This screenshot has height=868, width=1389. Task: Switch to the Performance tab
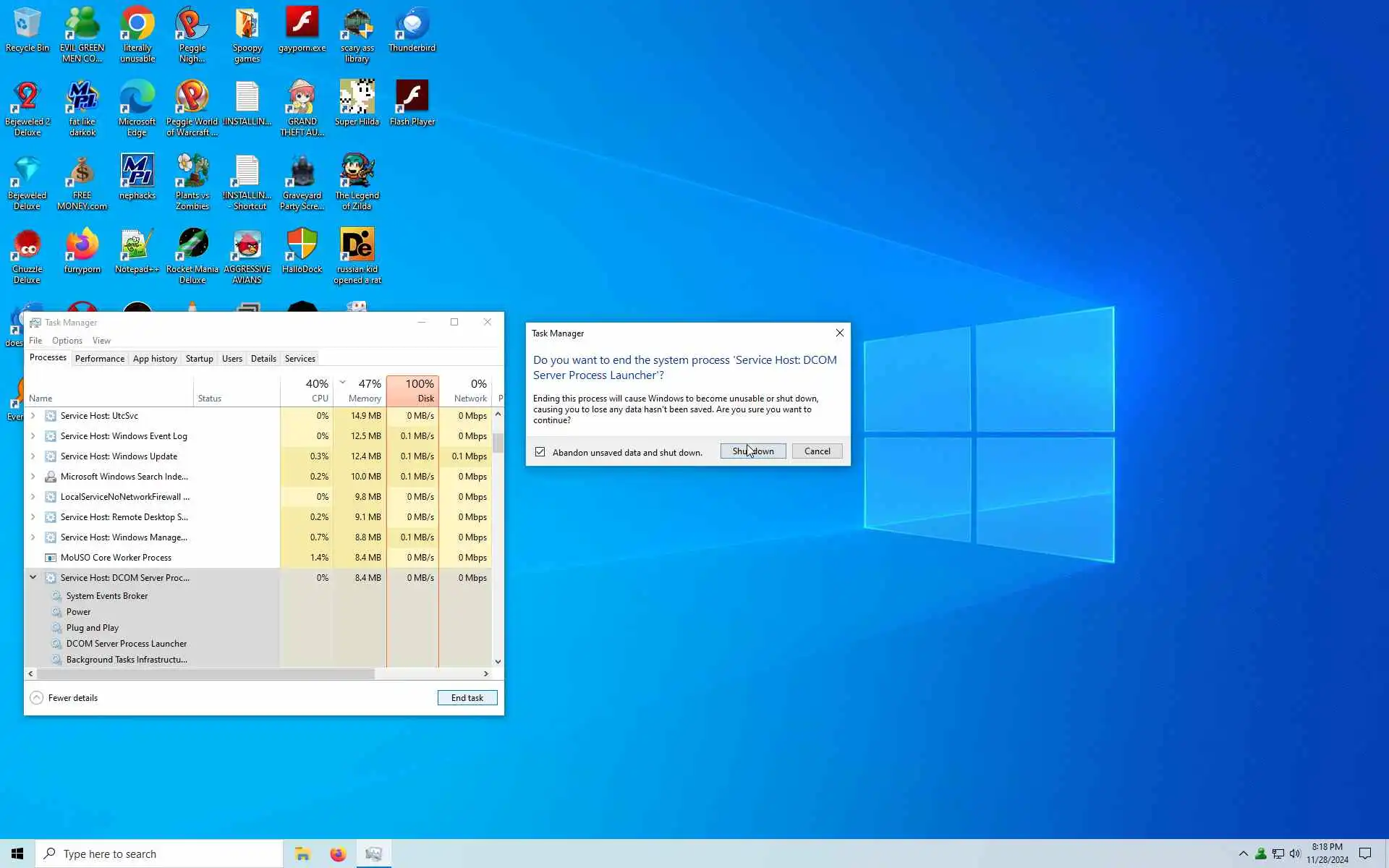click(99, 359)
